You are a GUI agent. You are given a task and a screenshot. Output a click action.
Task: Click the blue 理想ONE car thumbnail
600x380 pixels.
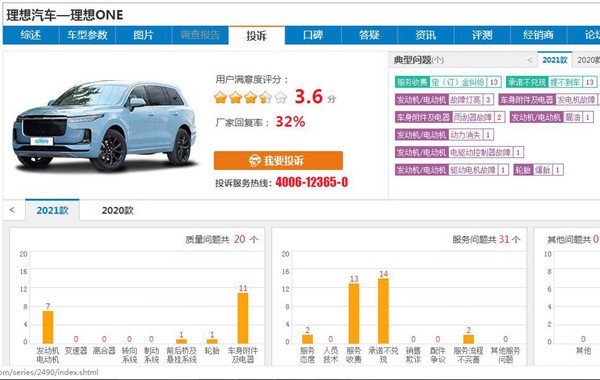point(104,125)
